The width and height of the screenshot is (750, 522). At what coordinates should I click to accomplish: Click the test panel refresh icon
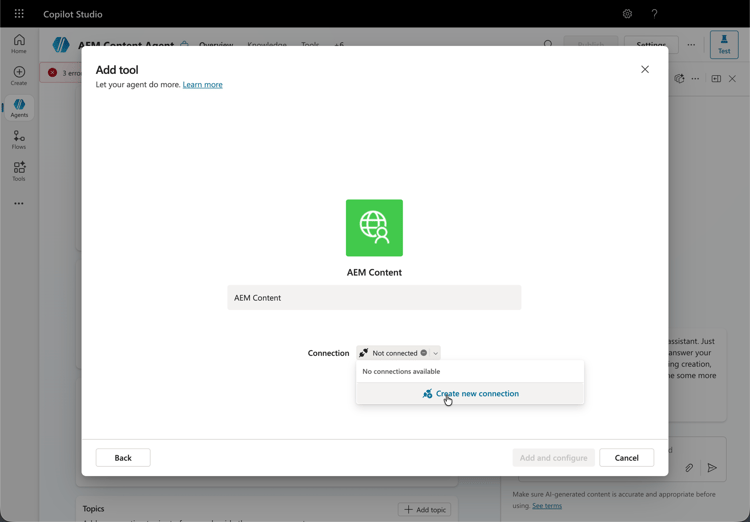pos(679,78)
